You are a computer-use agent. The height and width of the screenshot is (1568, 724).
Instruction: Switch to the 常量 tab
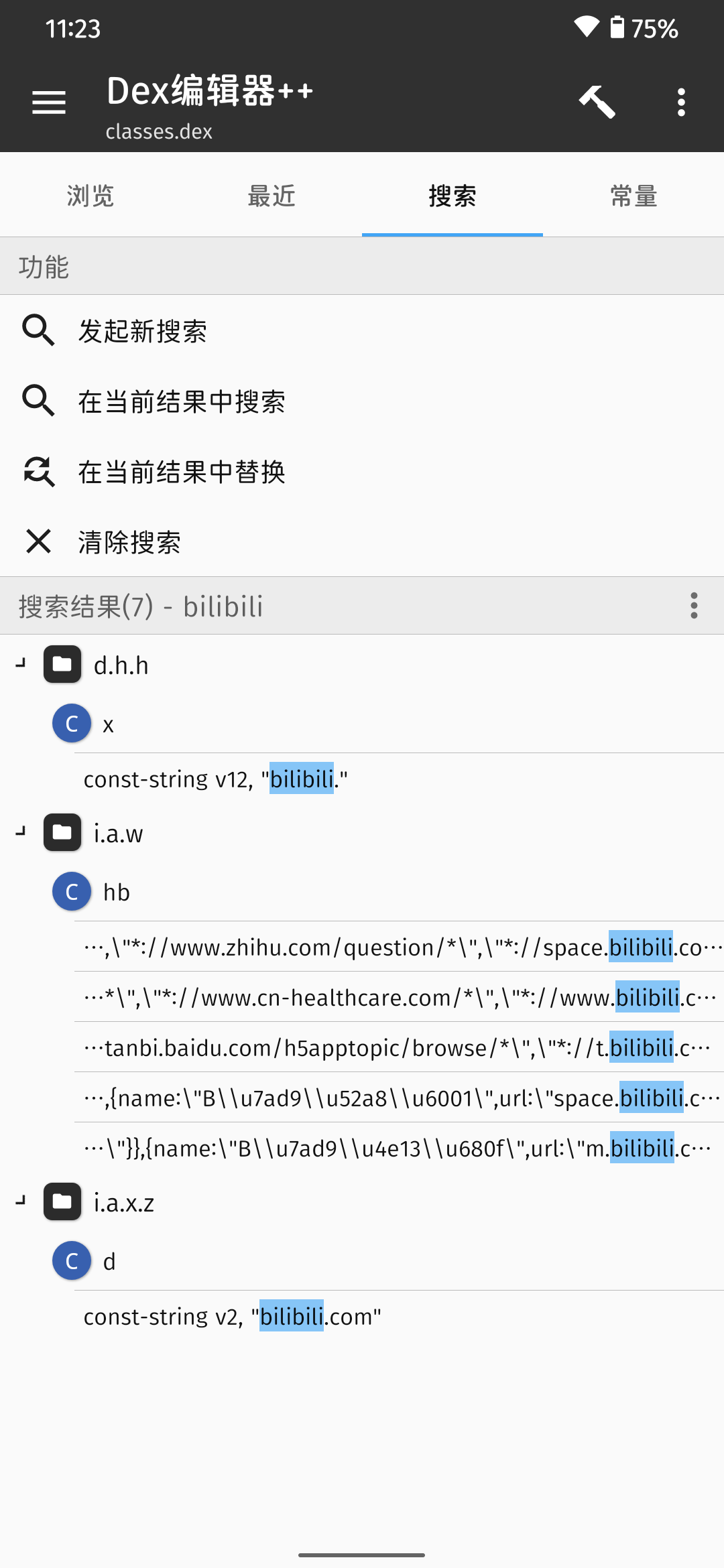pos(633,196)
